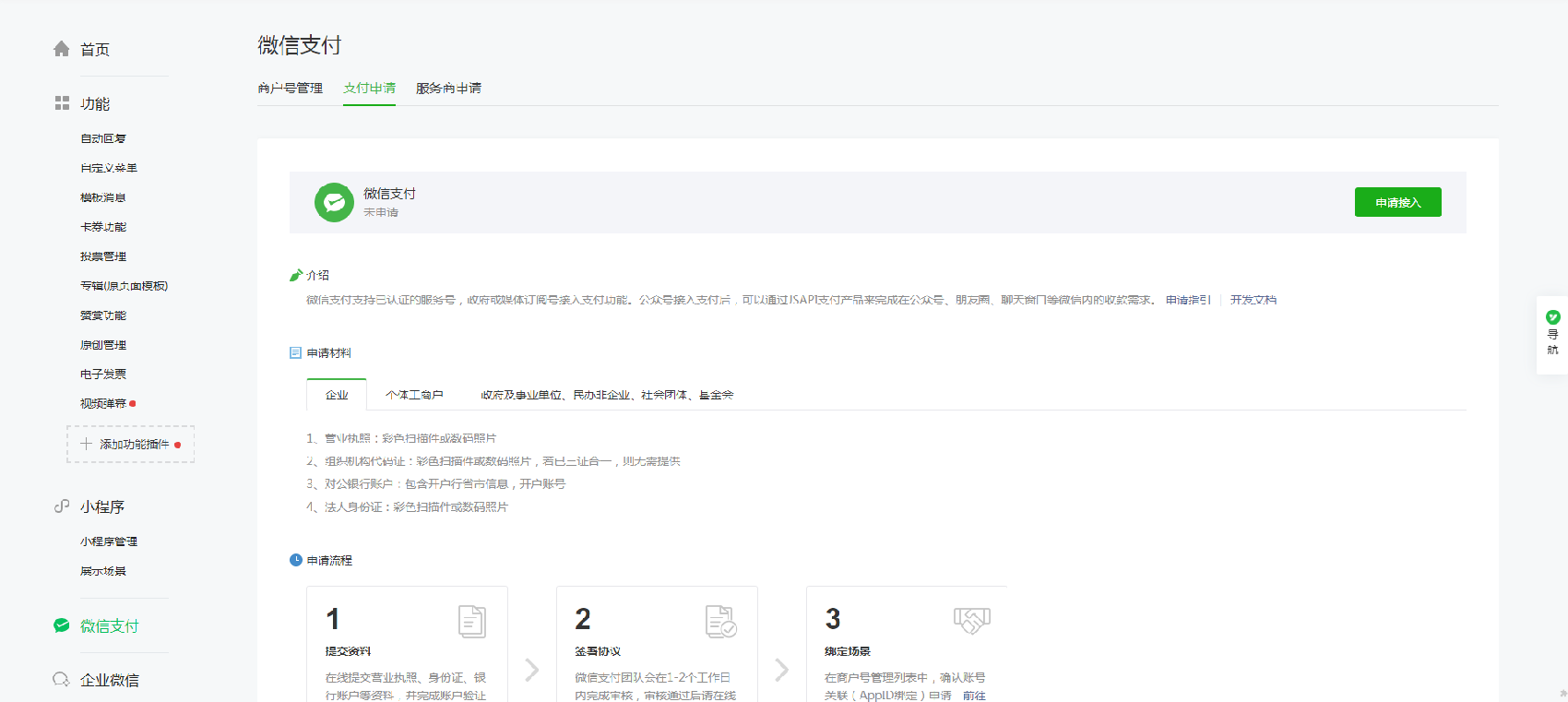This screenshot has width=1568, height=702.
Task: Click the document icon beside 申请材料
Action: [296, 352]
